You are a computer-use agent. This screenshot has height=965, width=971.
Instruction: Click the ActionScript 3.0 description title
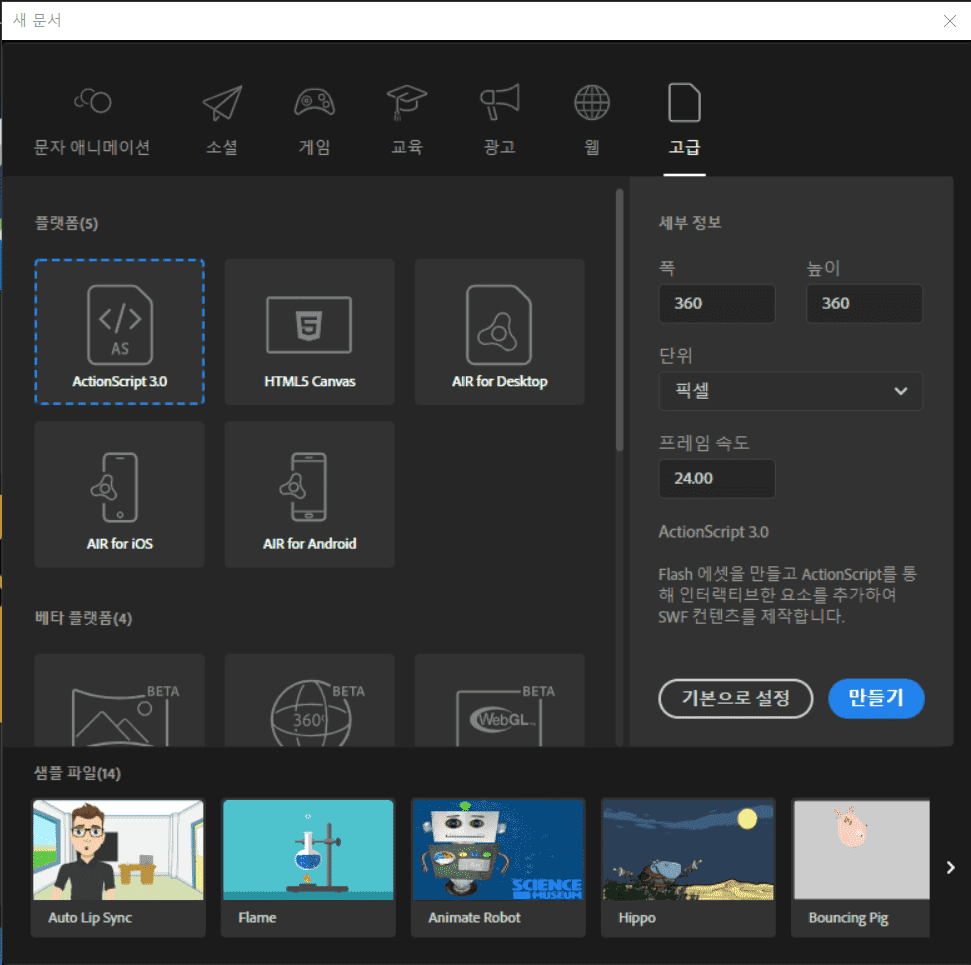pyautogui.click(x=713, y=532)
